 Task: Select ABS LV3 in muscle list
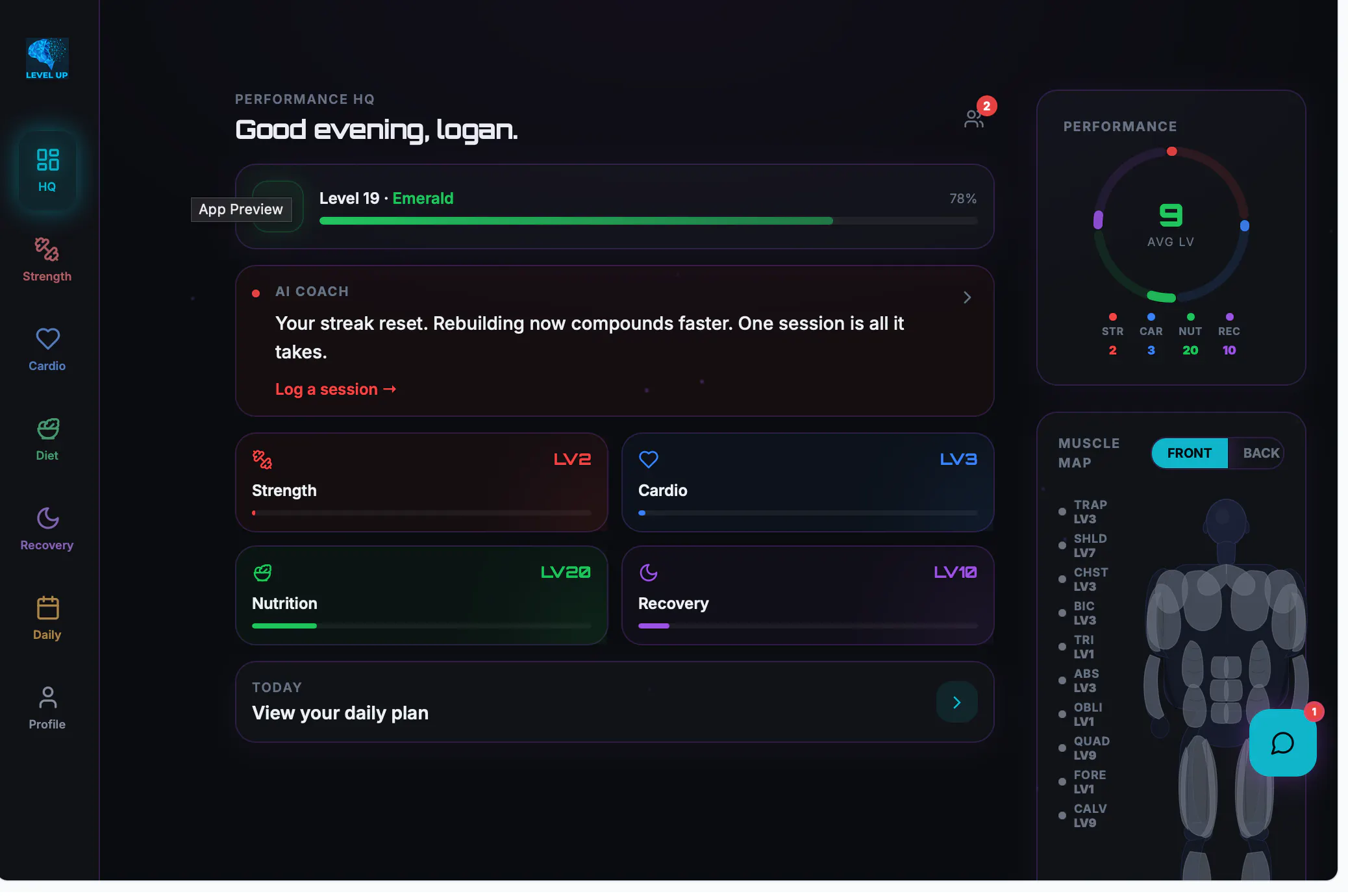[x=1079, y=680]
